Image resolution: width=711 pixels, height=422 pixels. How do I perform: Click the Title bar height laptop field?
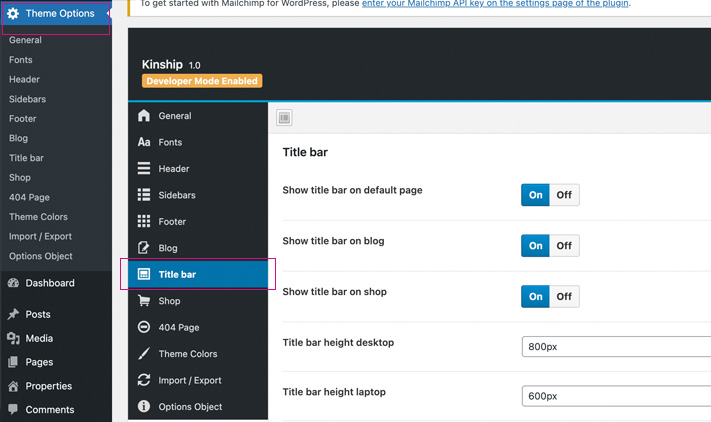(x=617, y=396)
